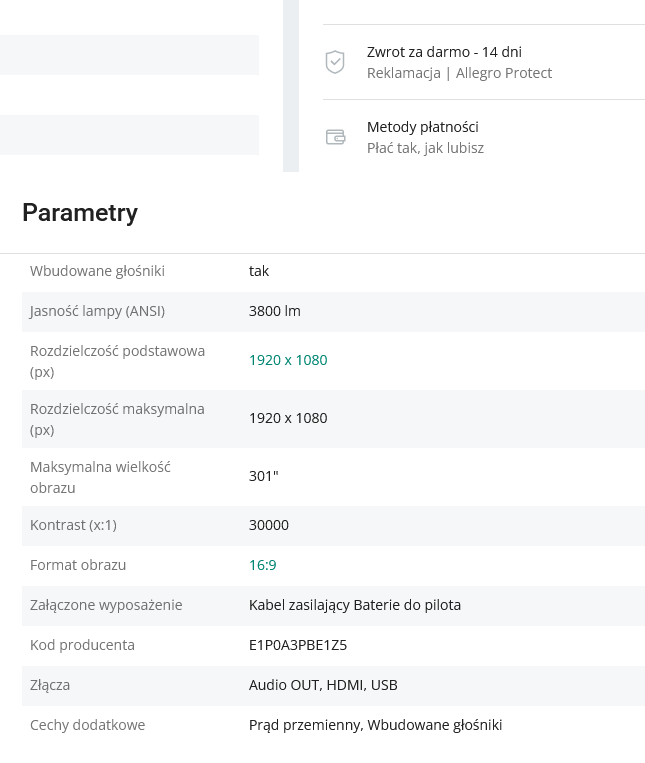Click the Jasność lampy (ANSI) label
Viewport: 645px width, 763px height.
click(97, 311)
